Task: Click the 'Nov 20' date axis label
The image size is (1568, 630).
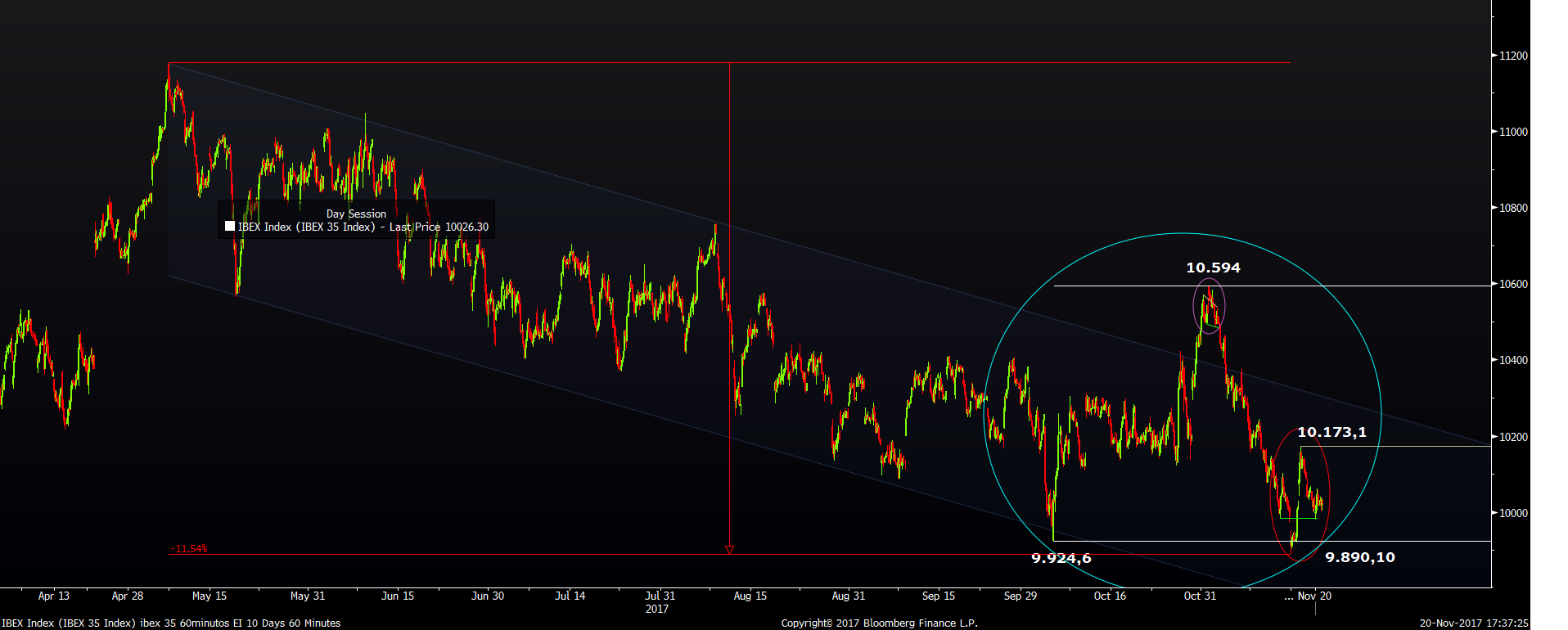Action: pyautogui.click(x=1315, y=596)
